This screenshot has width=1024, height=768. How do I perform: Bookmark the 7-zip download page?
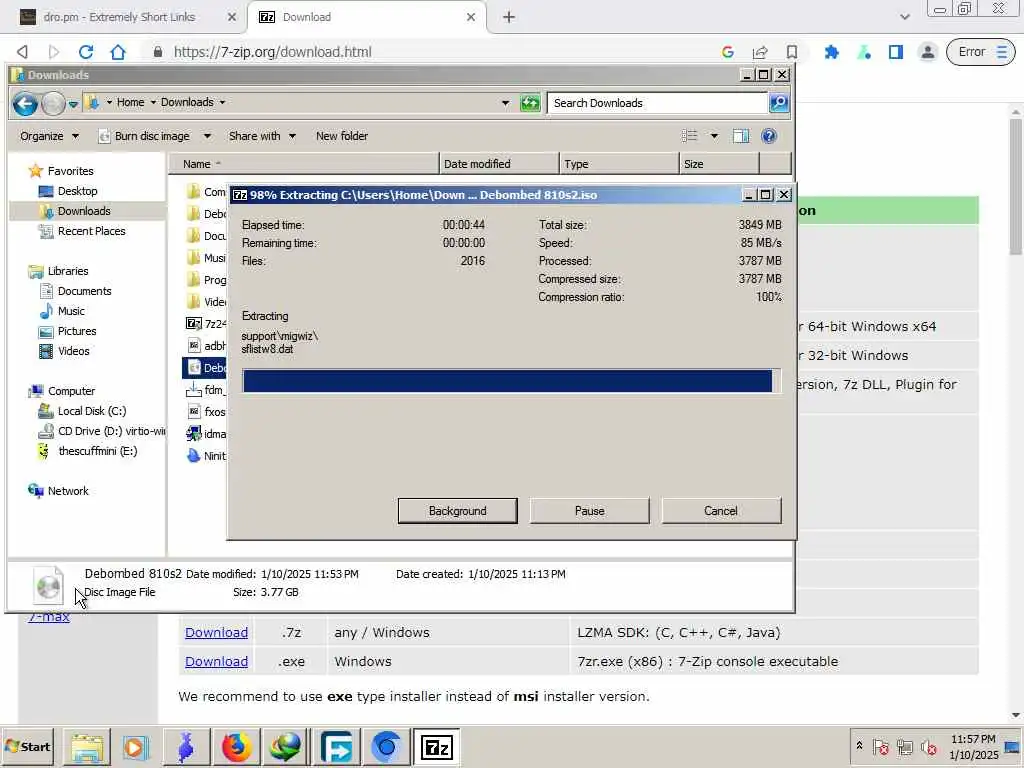click(x=792, y=52)
